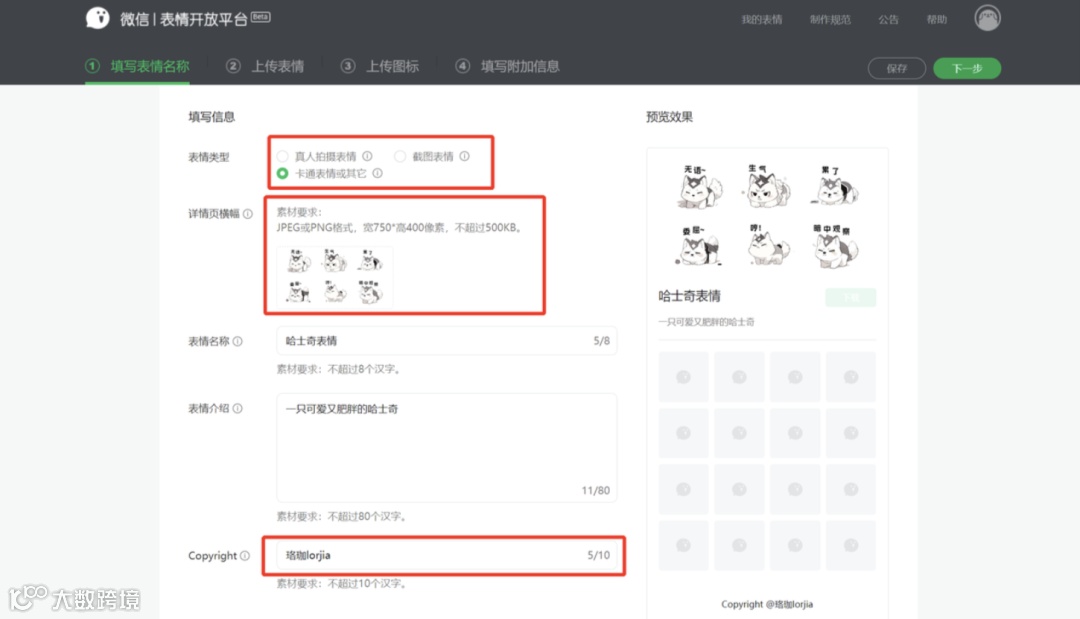Screen dimensions: 1080x619
Task: Click preview description 一只可爱又肥胖的哈士奇
Action: coord(706,322)
